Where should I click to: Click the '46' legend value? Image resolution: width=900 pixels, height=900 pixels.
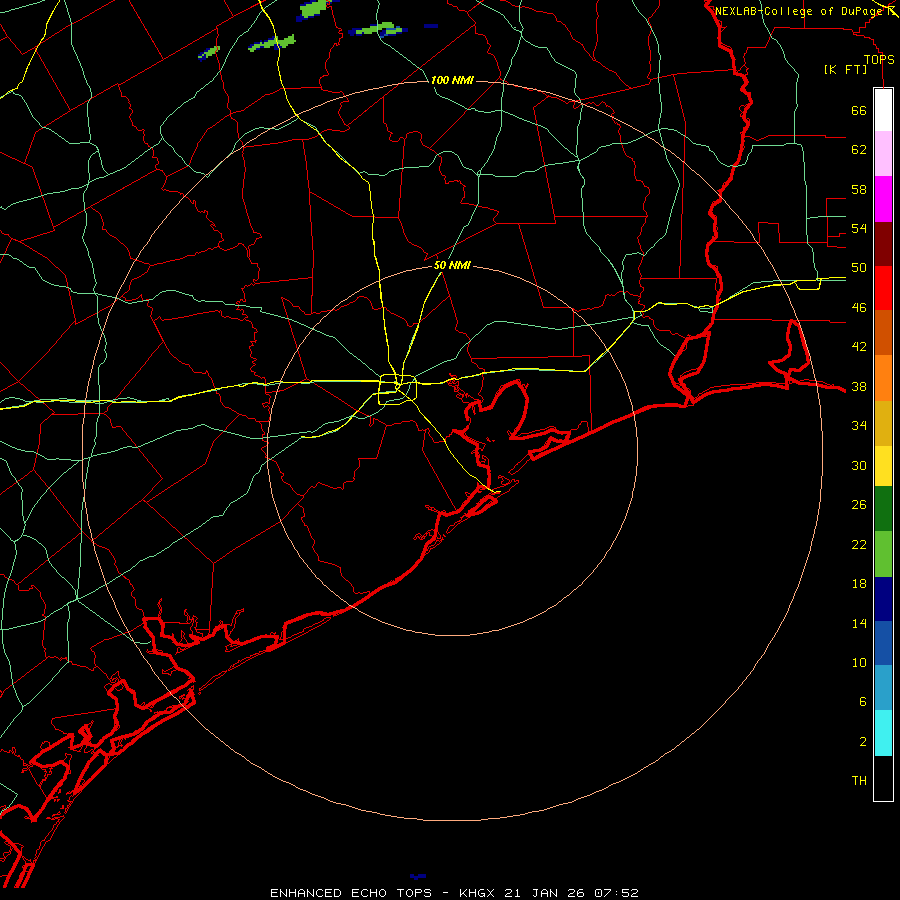859,308
